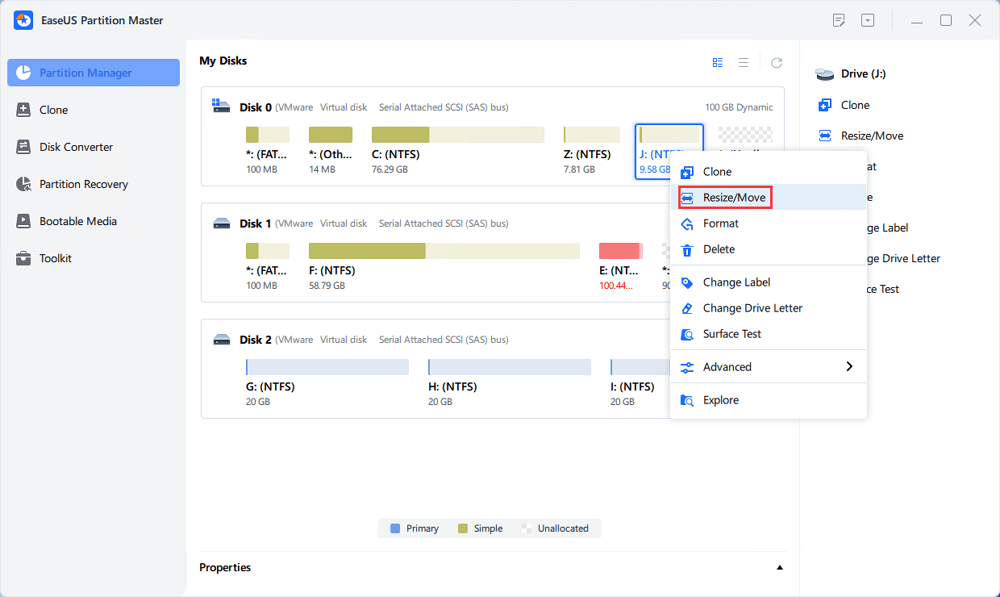Open the title bar dropdown menu
The height and width of the screenshot is (597, 1000).
point(867,20)
